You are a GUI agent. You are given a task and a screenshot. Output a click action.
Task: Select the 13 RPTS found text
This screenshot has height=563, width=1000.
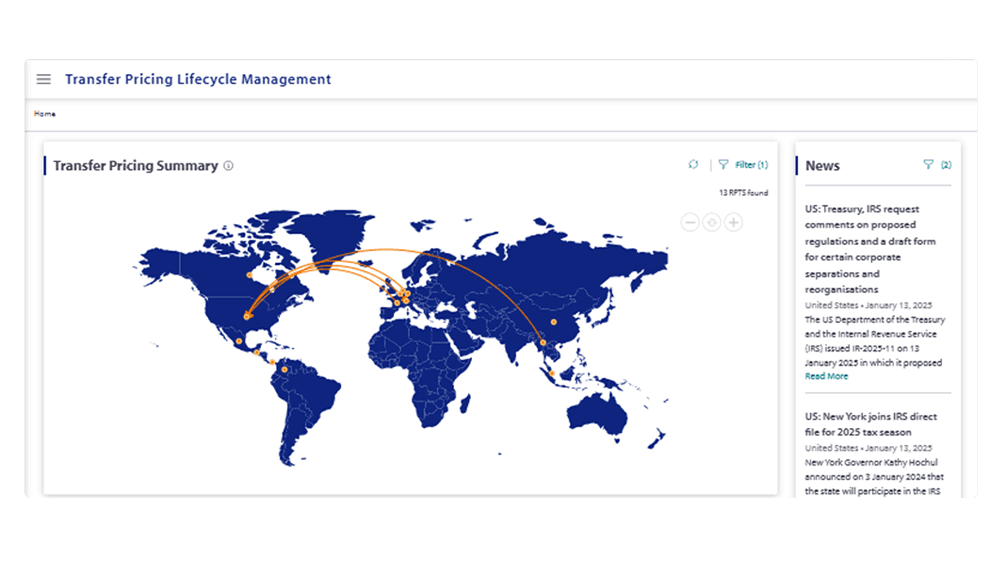click(744, 193)
